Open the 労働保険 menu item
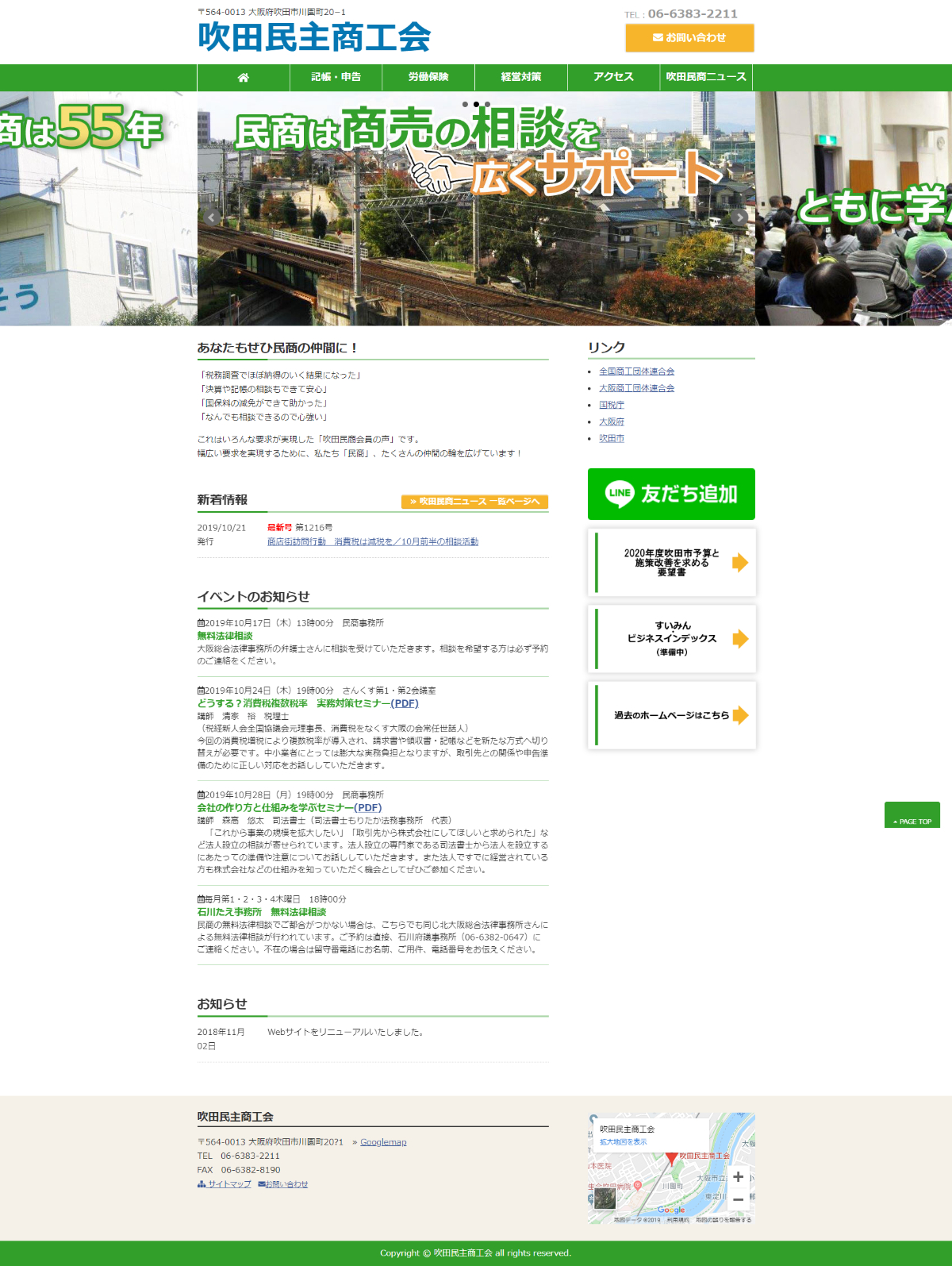This screenshot has height=1266, width=952. click(428, 77)
